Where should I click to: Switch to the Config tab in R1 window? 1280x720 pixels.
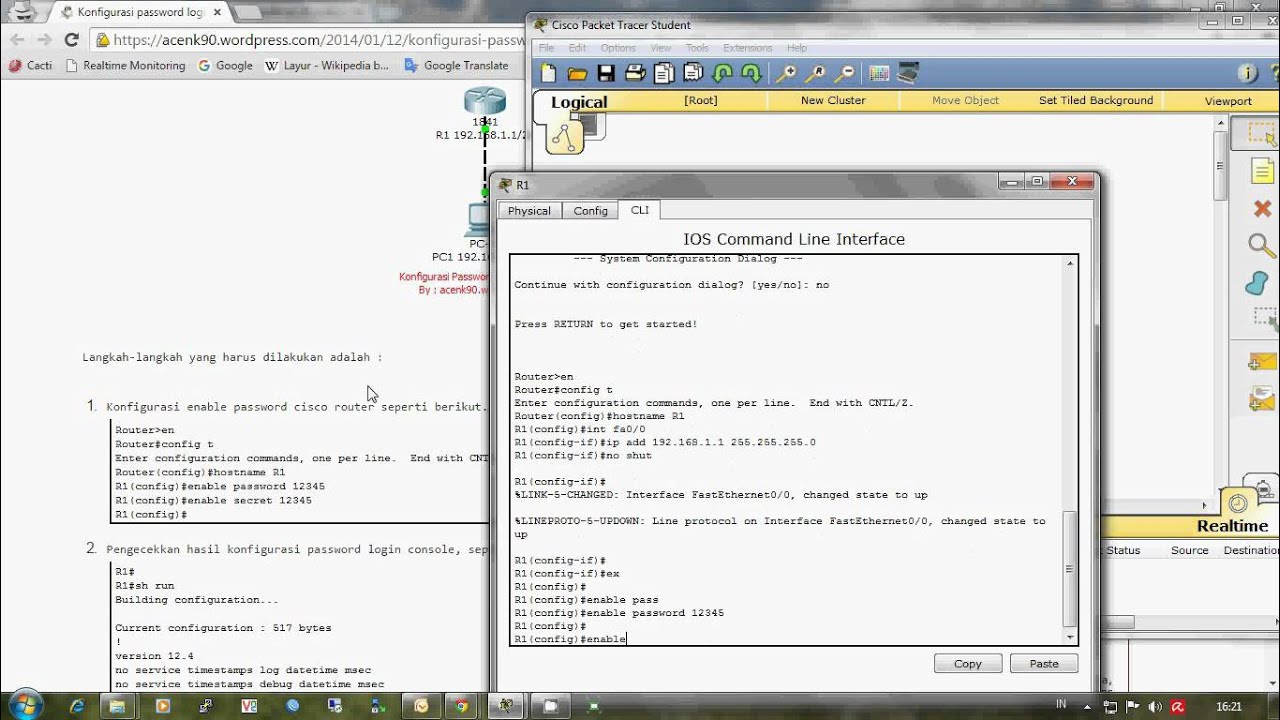click(591, 211)
